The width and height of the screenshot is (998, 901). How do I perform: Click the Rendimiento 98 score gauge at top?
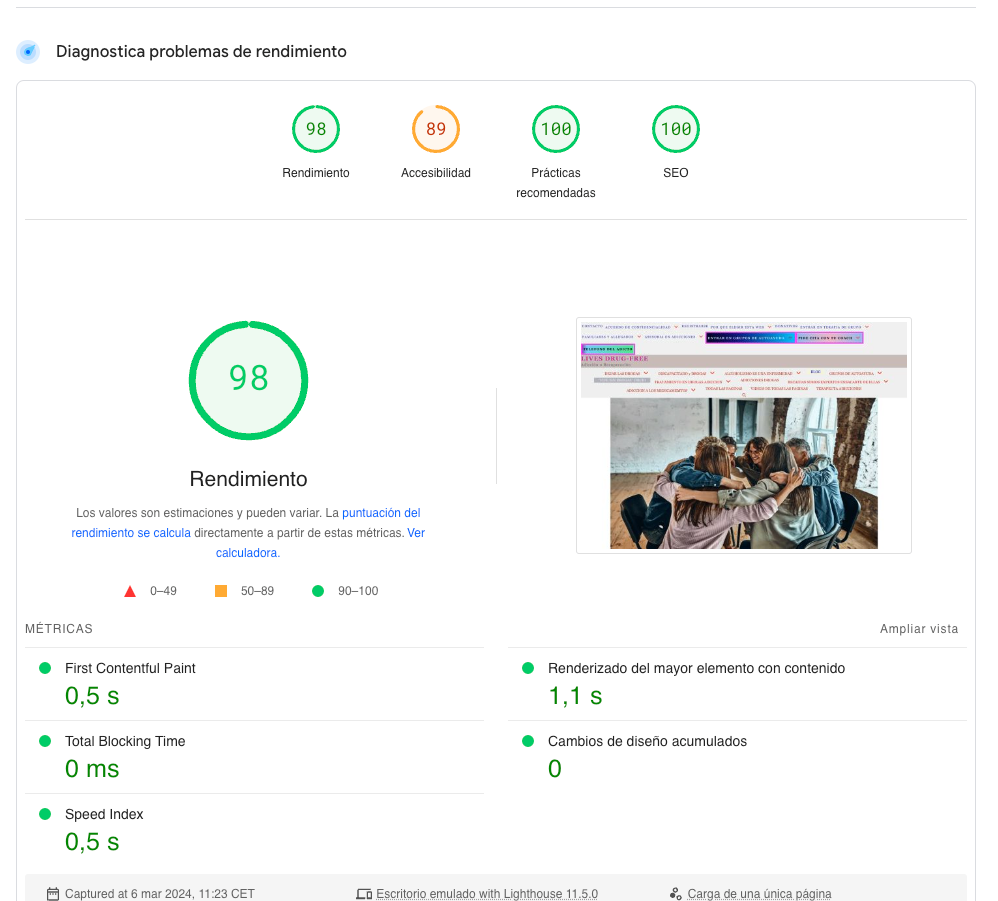[316, 129]
